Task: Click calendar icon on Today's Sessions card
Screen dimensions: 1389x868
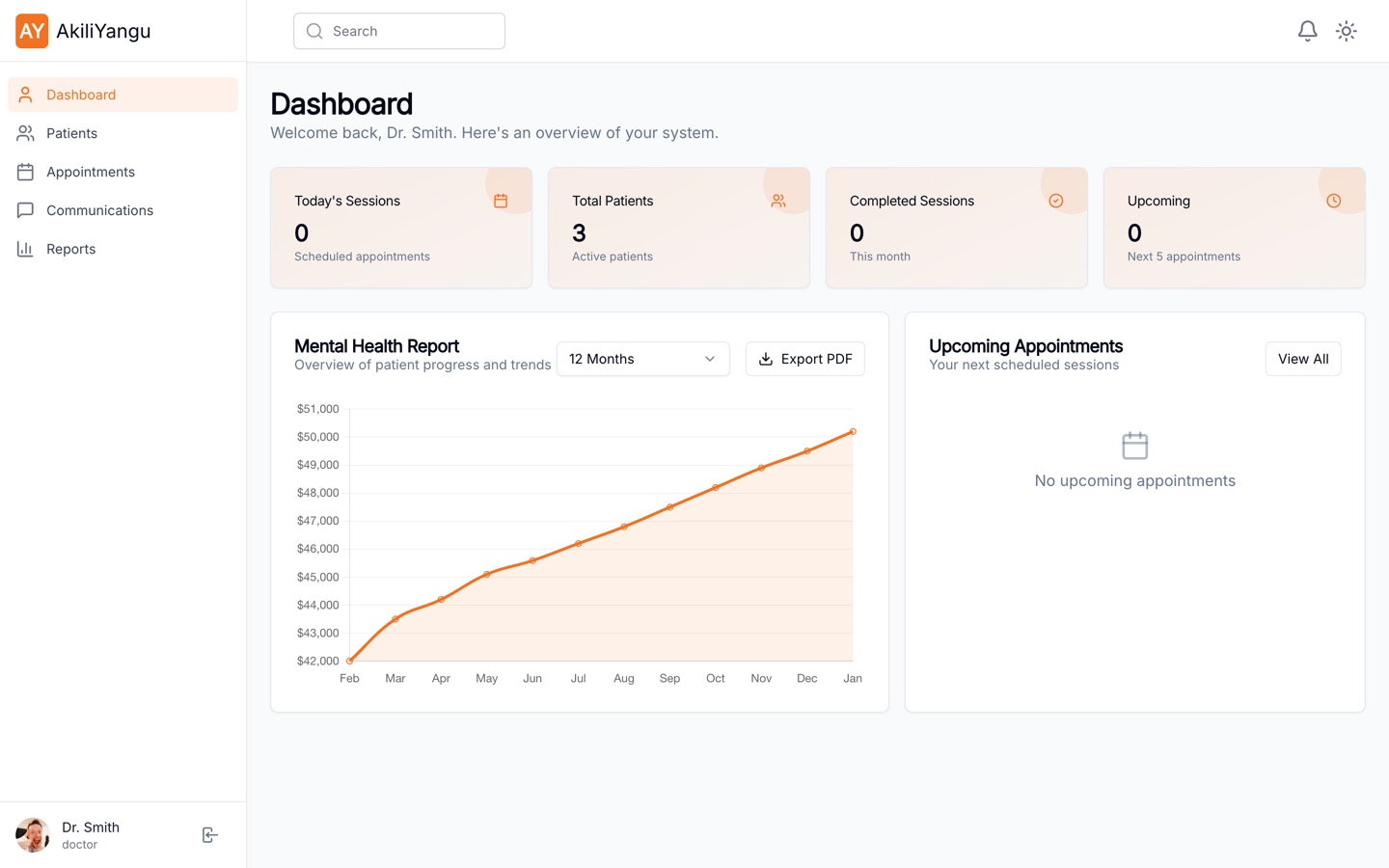Action: [501, 201]
